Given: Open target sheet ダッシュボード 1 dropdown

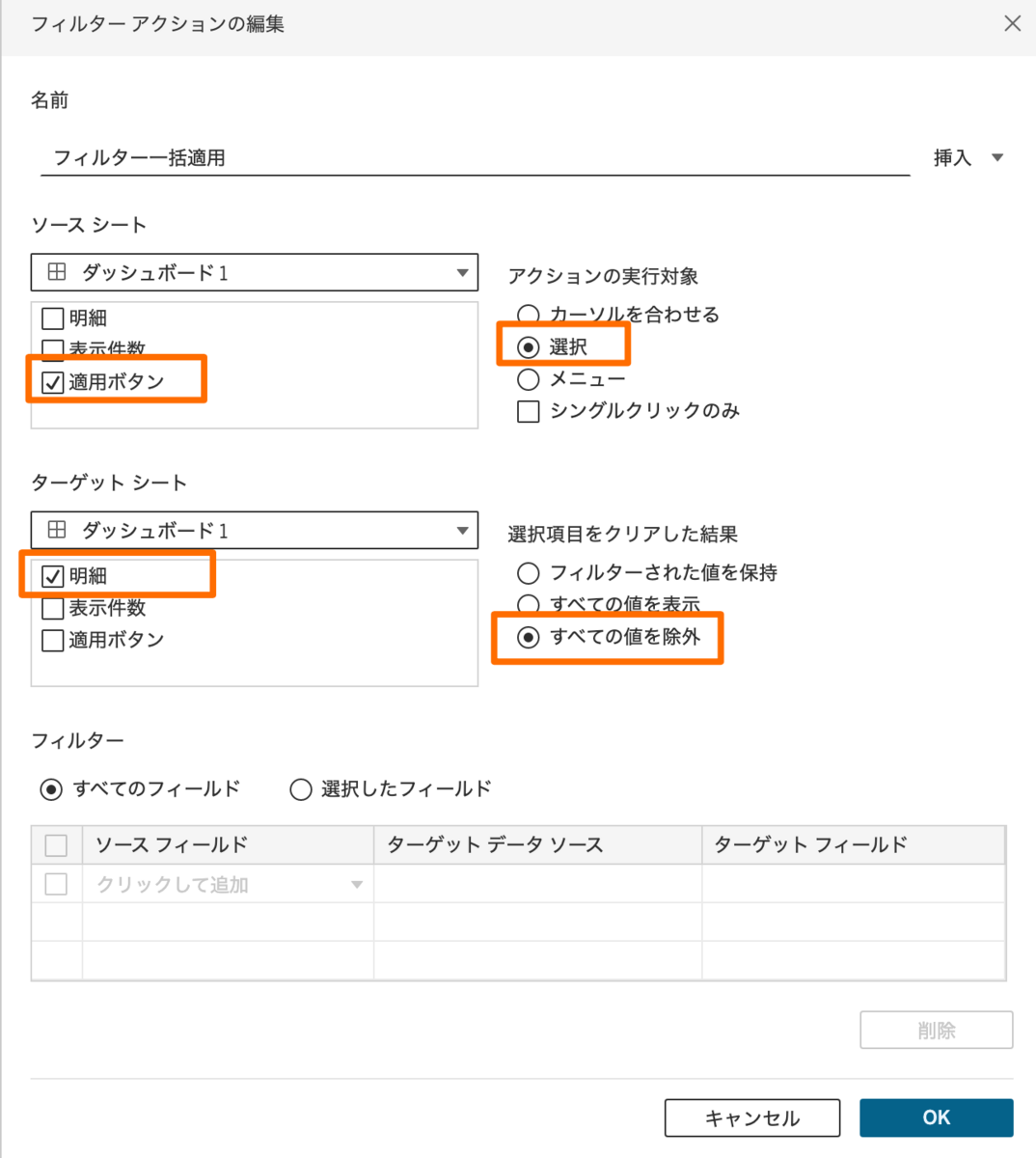Looking at the screenshot, I should (x=255, y=530).
